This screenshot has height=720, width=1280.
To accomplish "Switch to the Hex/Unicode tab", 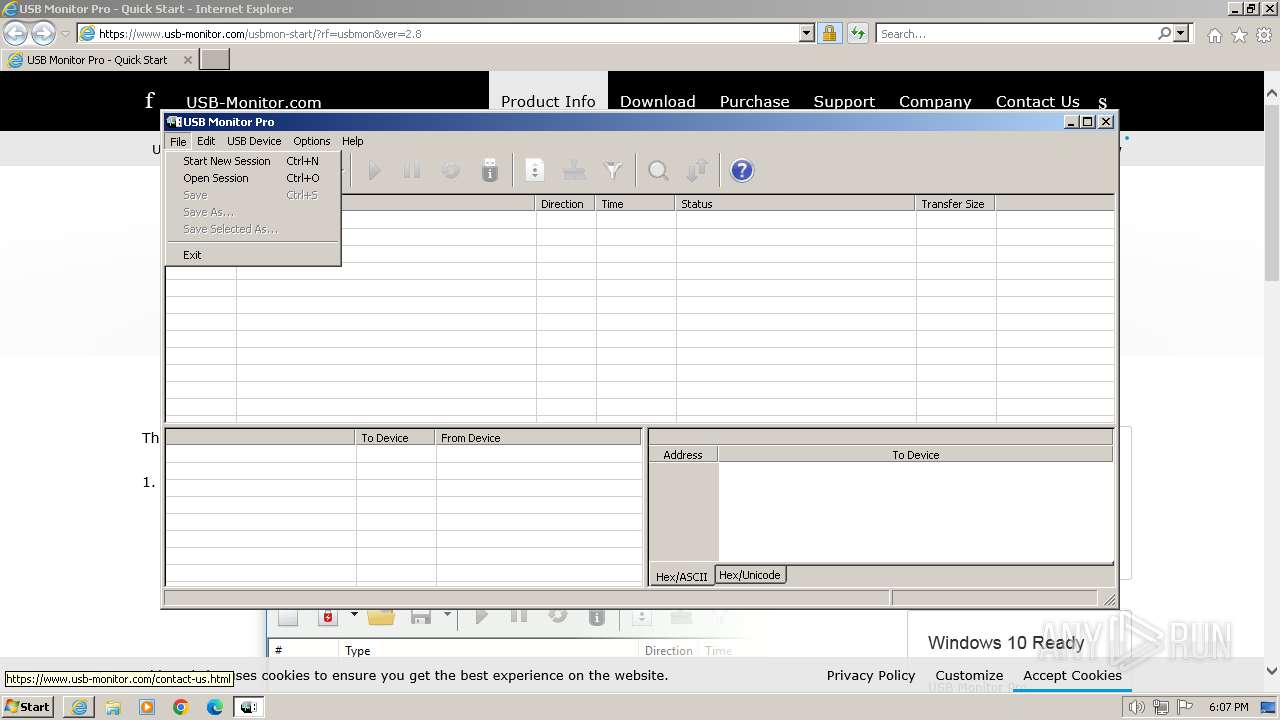I will [x=750, y=575].
